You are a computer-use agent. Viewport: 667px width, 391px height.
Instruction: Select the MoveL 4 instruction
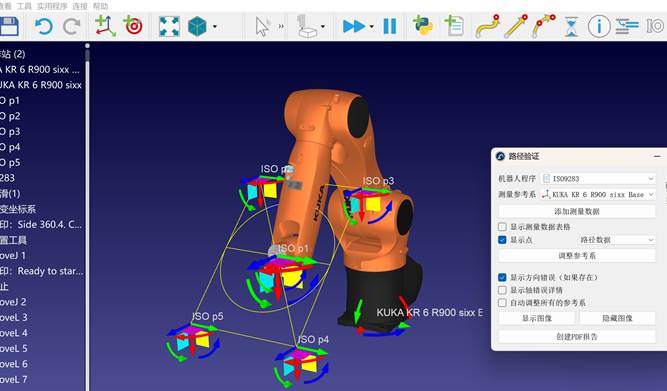(x=14, y=333)
